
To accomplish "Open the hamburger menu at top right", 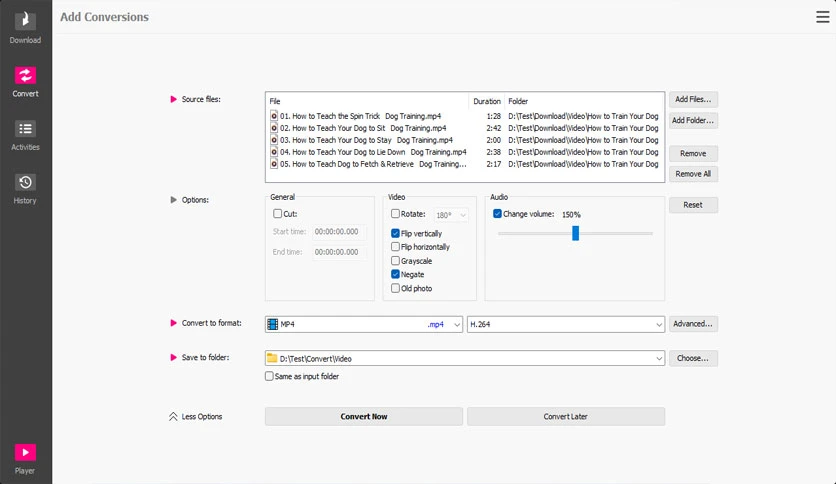I will (x=822, y=17).
